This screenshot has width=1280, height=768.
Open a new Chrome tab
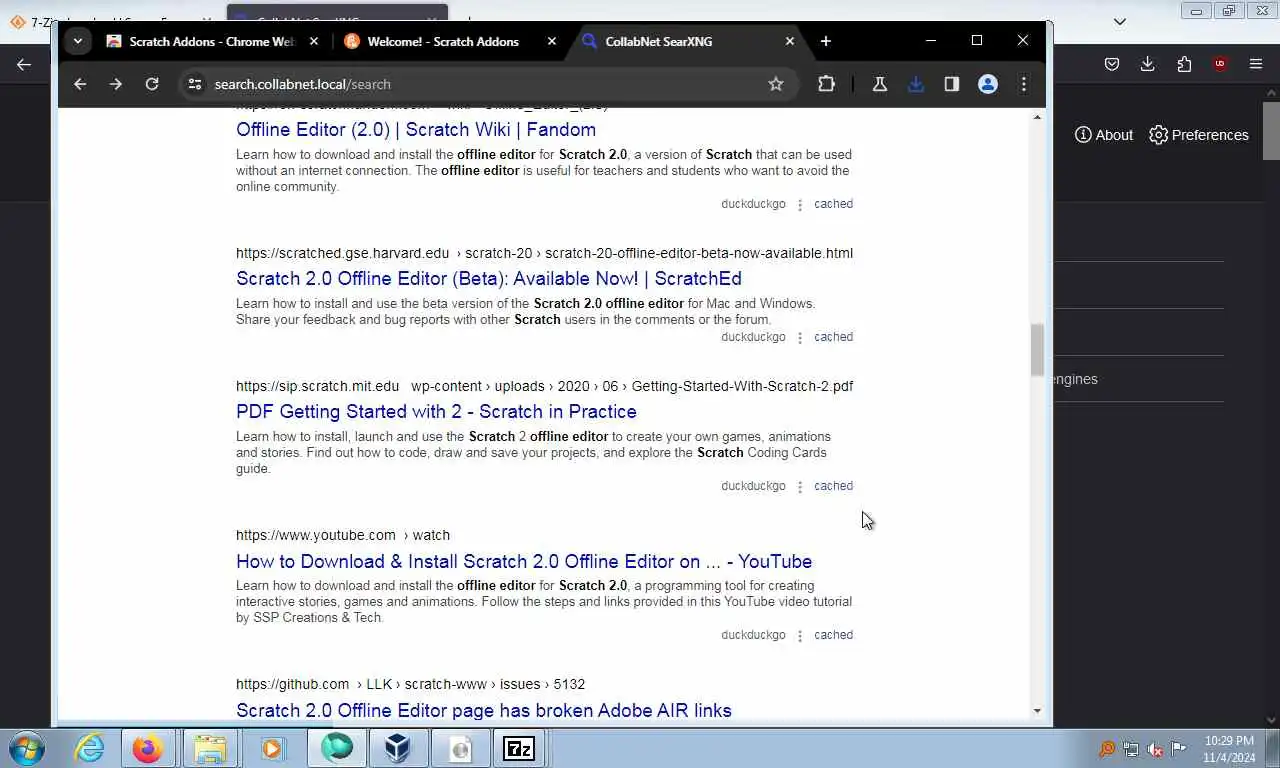pos(825,41)
